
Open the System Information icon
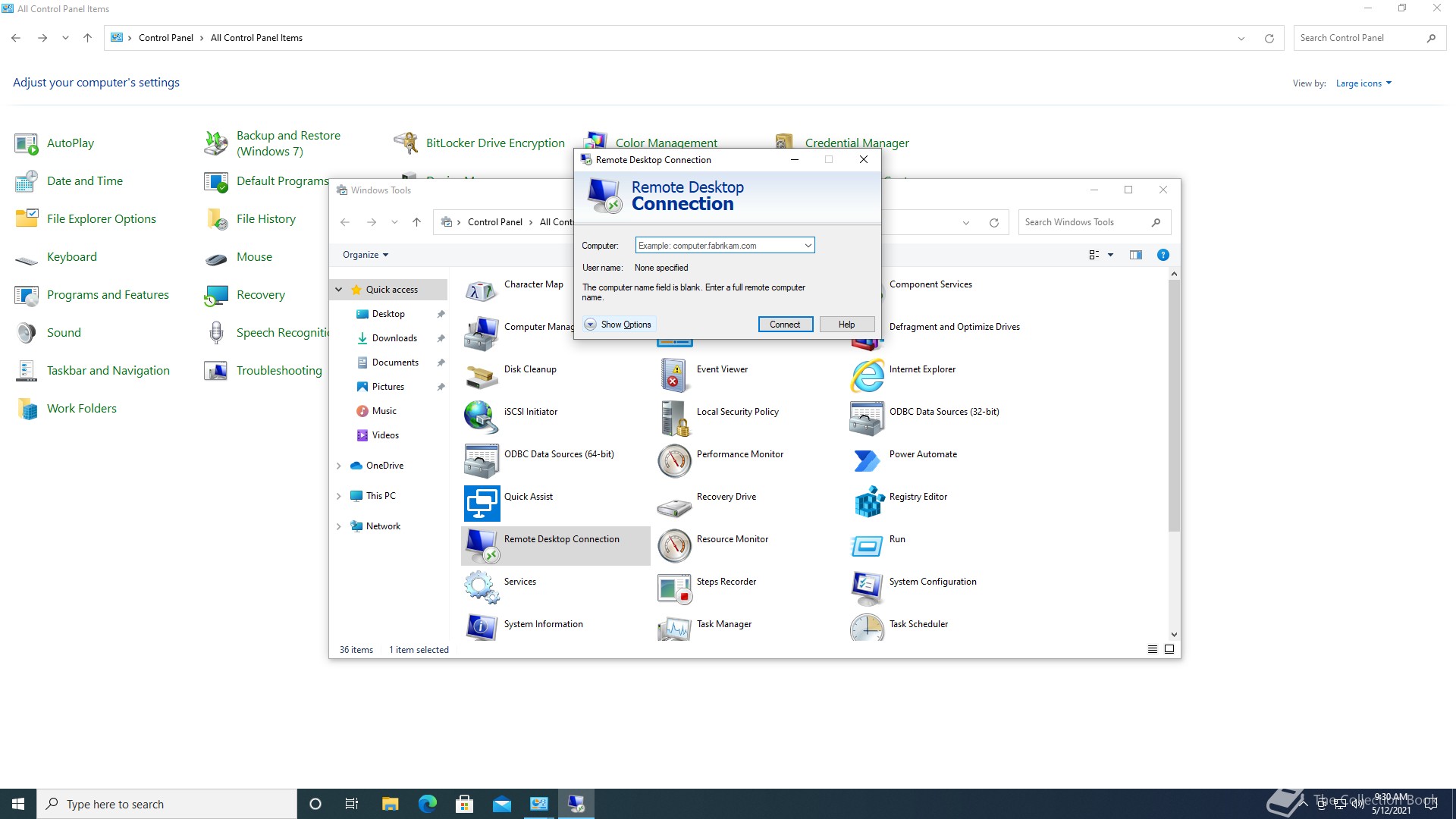pos(482,628)
